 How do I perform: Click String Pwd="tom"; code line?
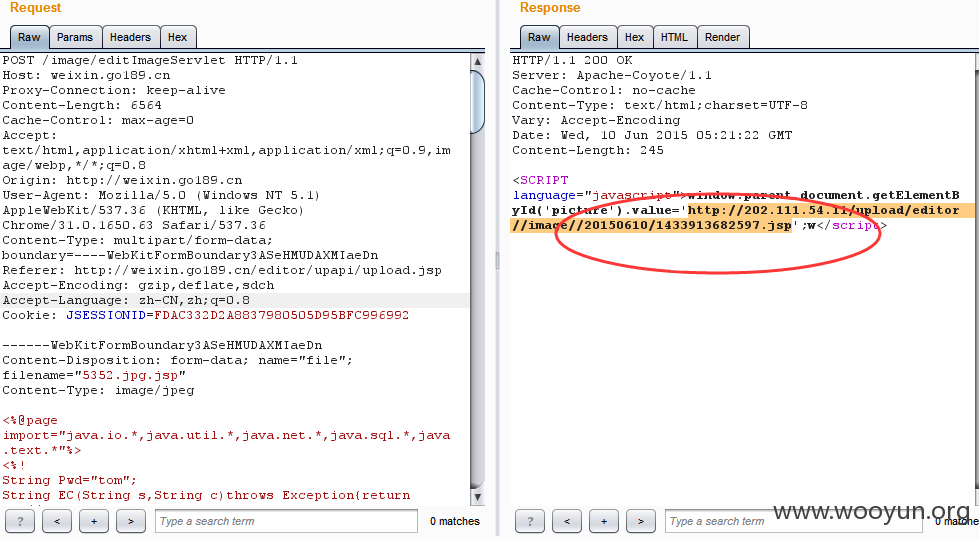pos(69,480)
